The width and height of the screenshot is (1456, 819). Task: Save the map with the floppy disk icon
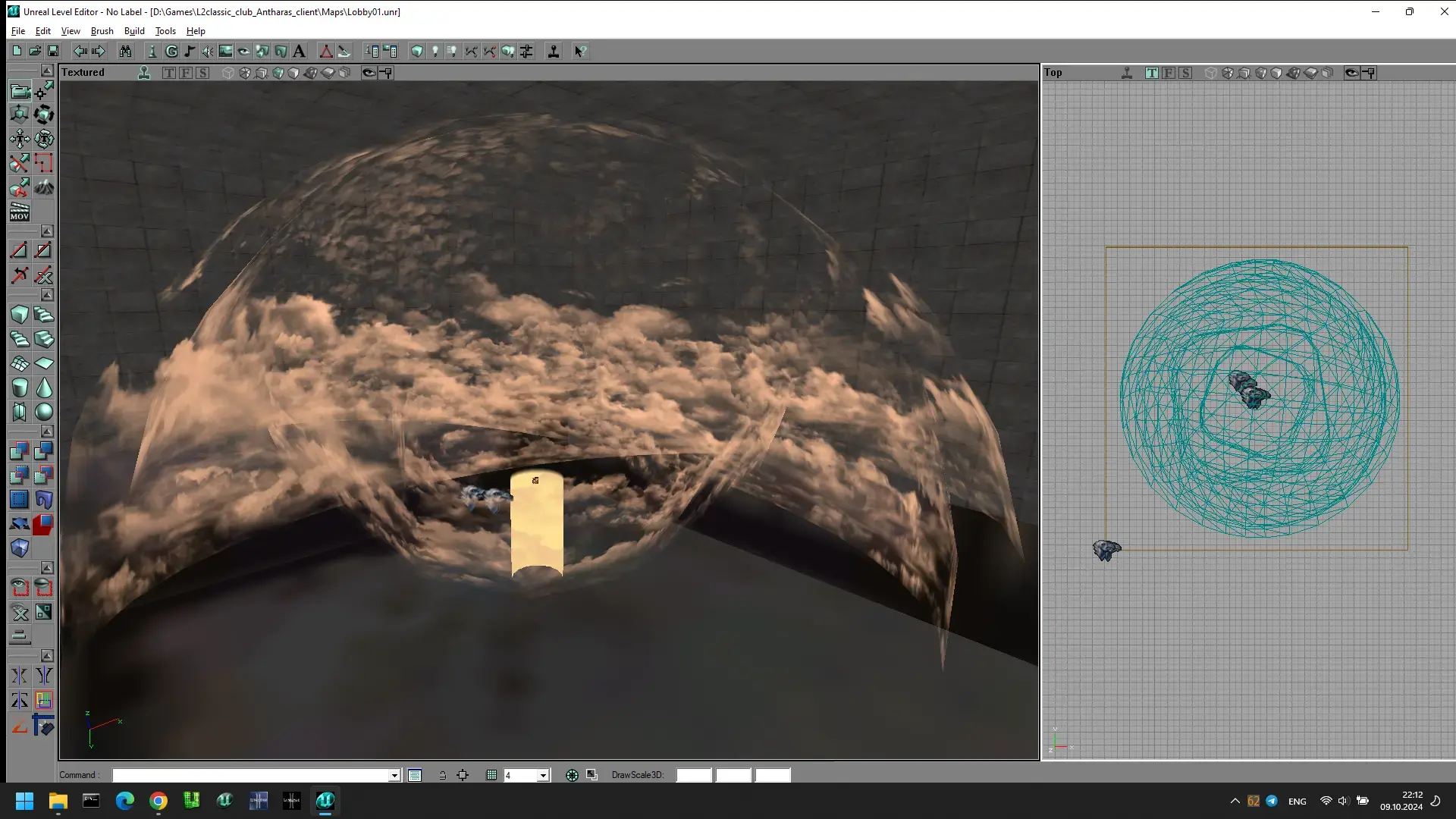click(x=53, y=51)
